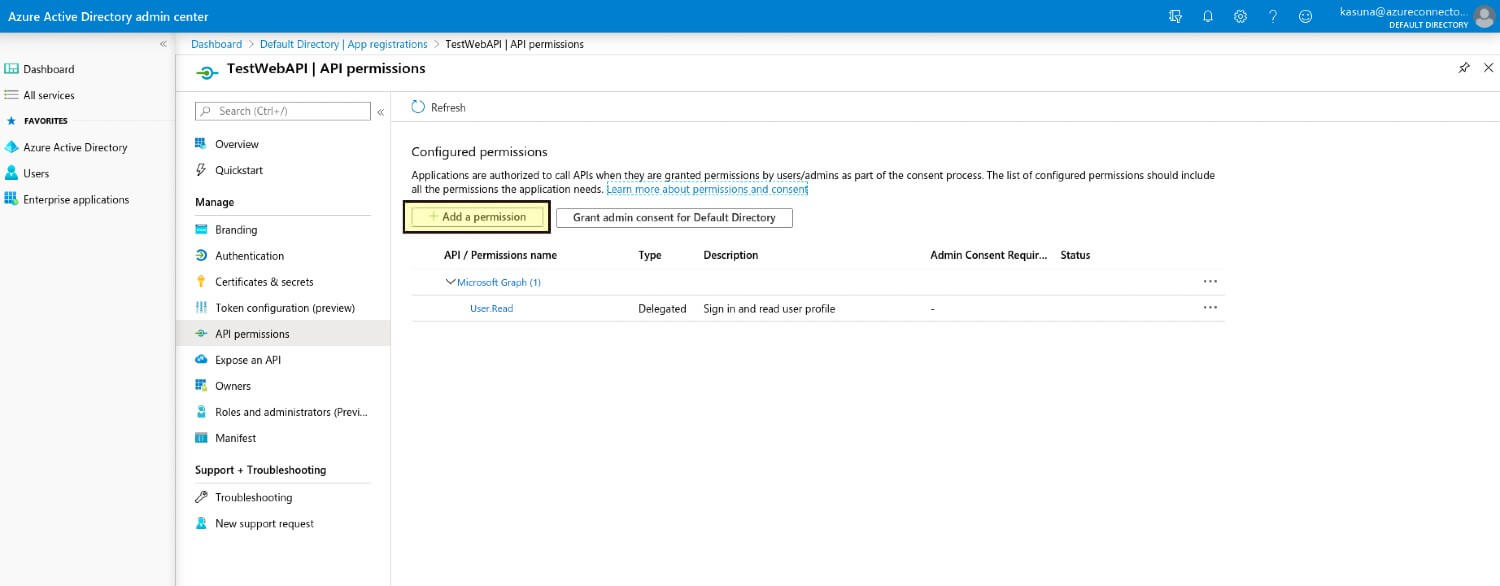Click the Refresh icon
The image size is (1500, 586).
click(x=420, y=107)
